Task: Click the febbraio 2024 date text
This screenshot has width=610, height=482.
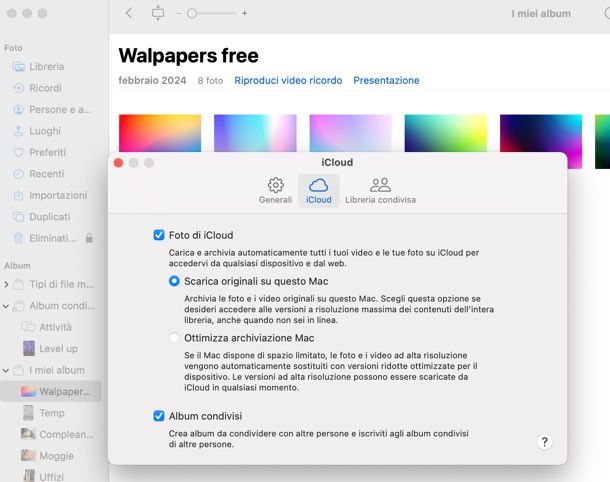Action: point(152,81)
